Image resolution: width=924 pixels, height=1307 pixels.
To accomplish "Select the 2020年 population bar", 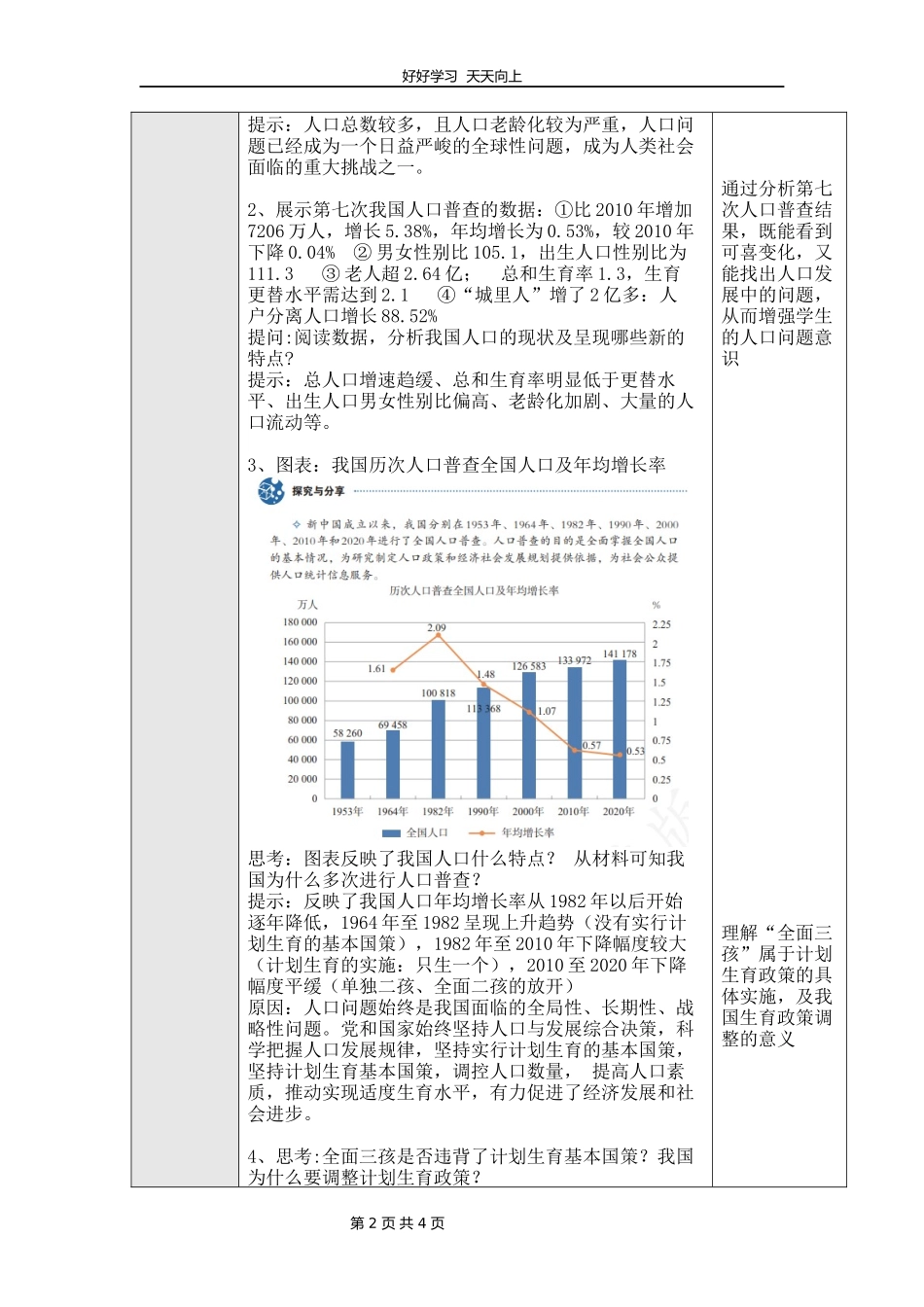I will tap(620, 729).
